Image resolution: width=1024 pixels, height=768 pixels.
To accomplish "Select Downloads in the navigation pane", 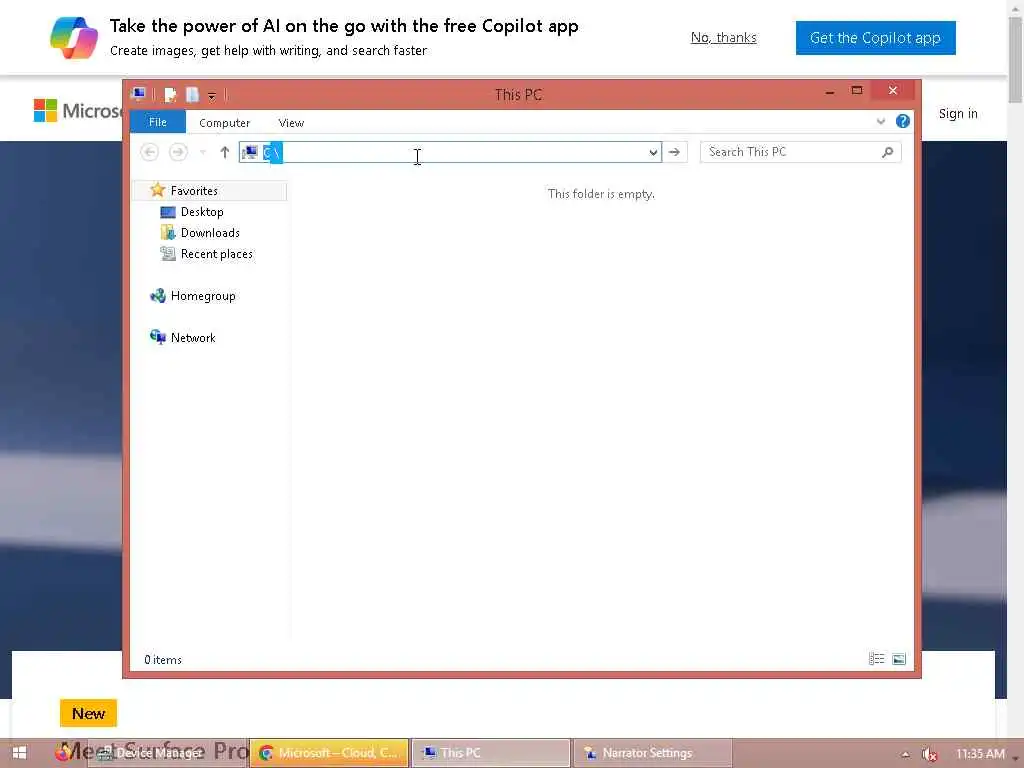I will 210,232.
